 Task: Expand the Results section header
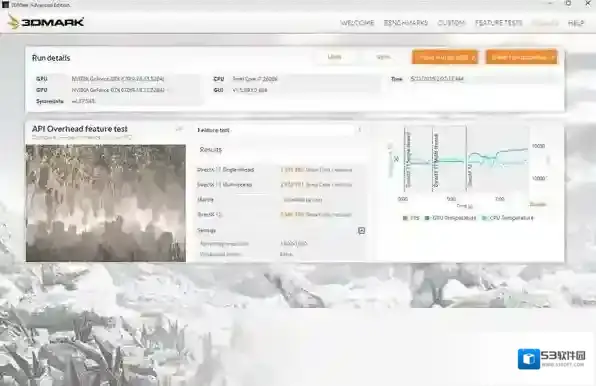211,150
